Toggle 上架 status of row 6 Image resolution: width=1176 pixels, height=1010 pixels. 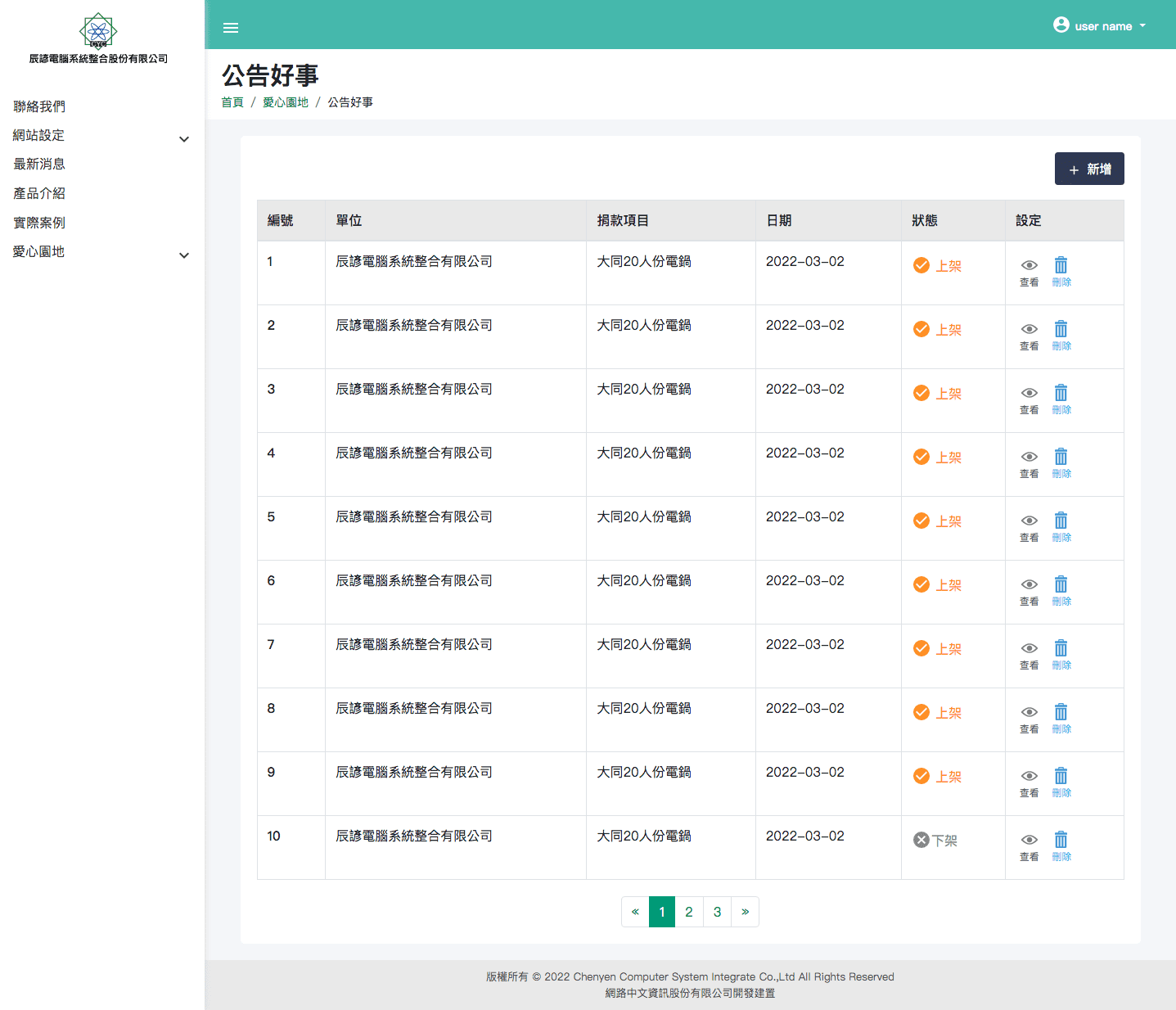point(937,584)
